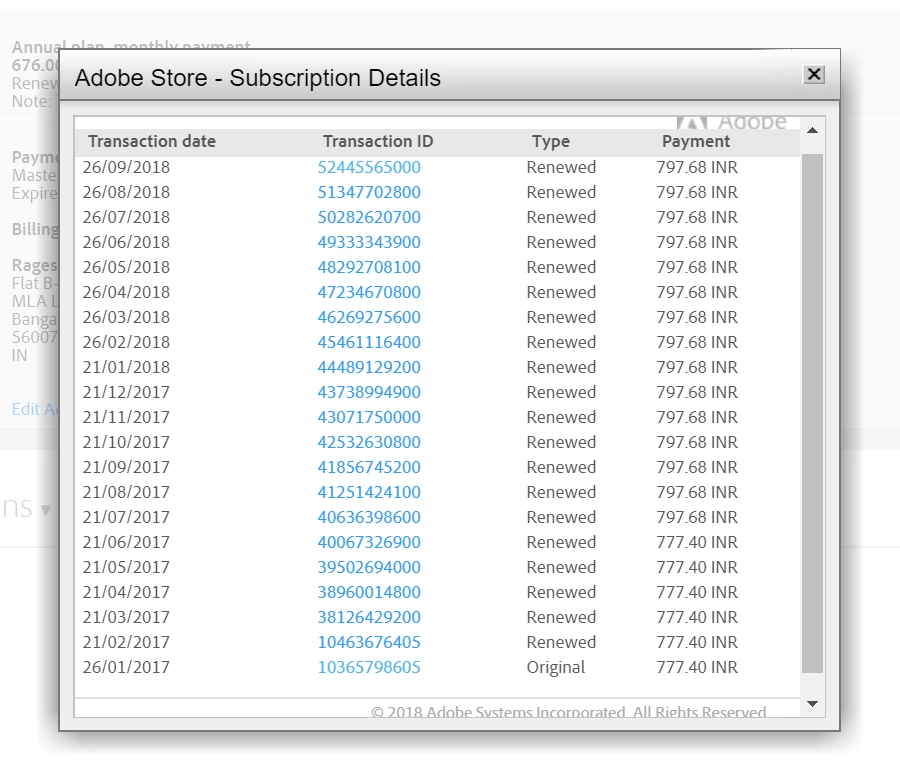Viewport: 900px width, 777px height.
Task: Select the date 21/10/2017
Action: [126, 442]
